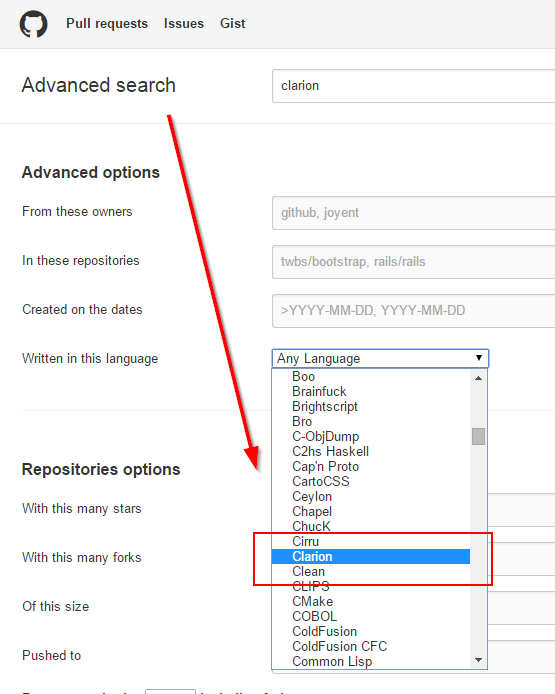Focus the From these owners field
The width and height of the screenshot is (555, 694).
413,213
